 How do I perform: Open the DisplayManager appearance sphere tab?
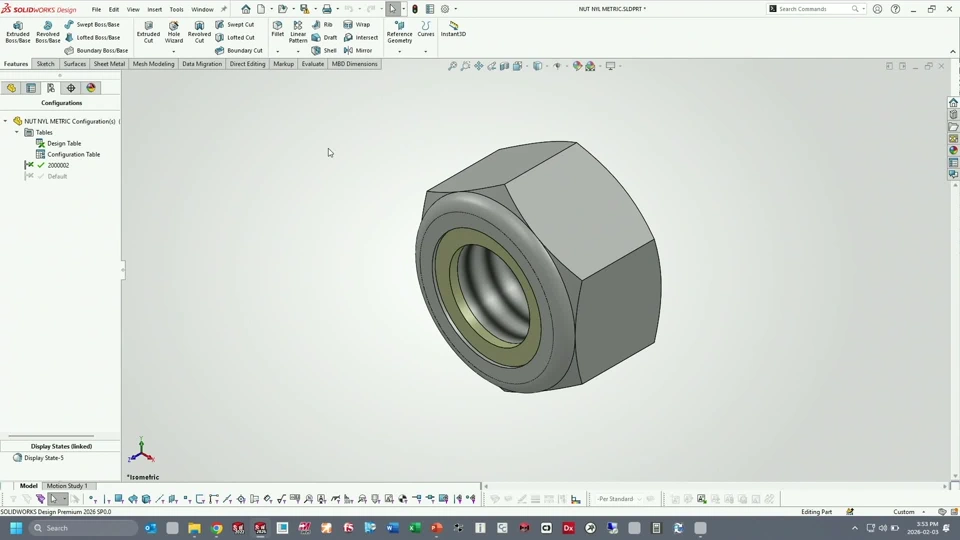tap(91, 88)
